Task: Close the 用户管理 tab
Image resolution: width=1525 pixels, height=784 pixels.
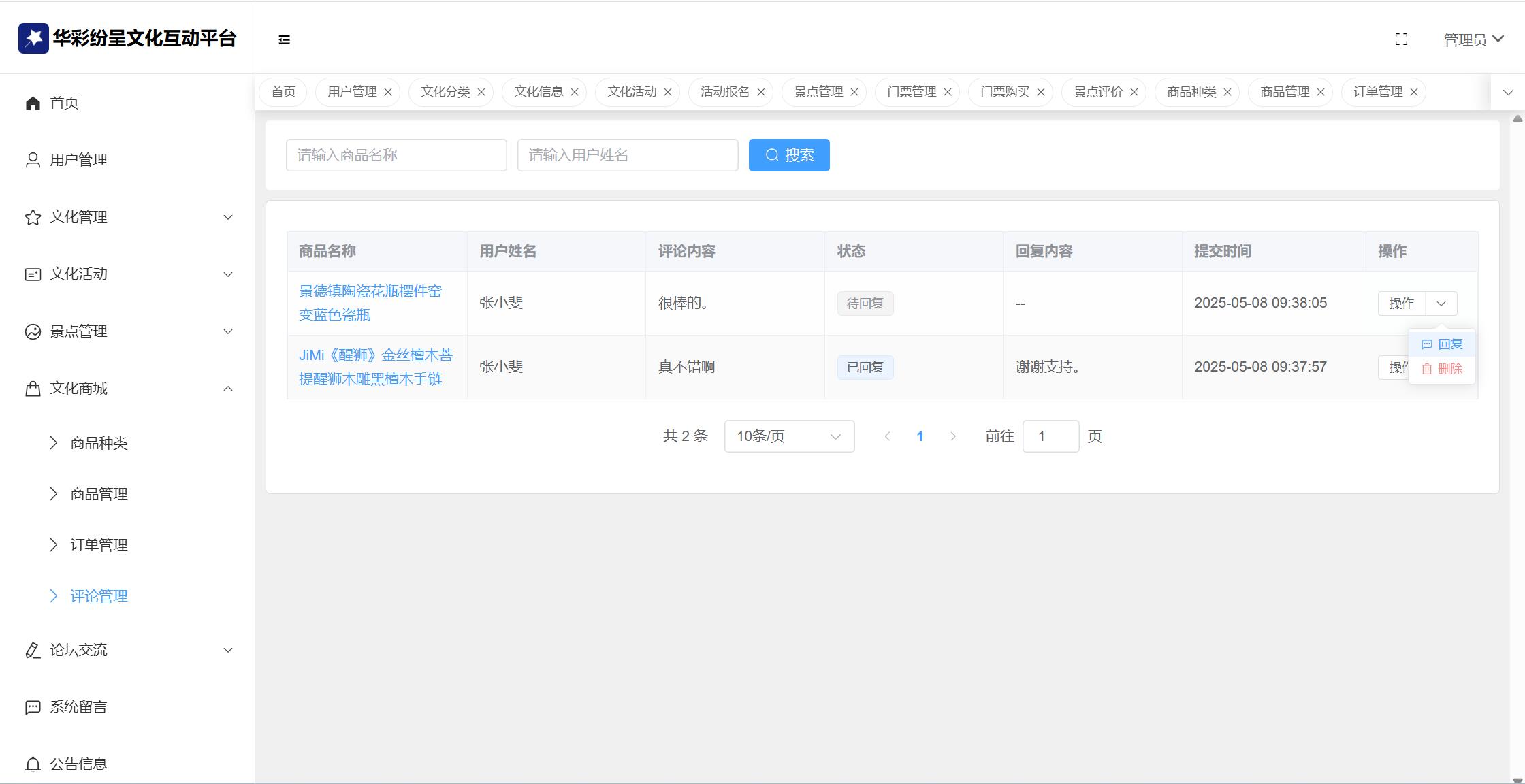Action: point(388,92)
